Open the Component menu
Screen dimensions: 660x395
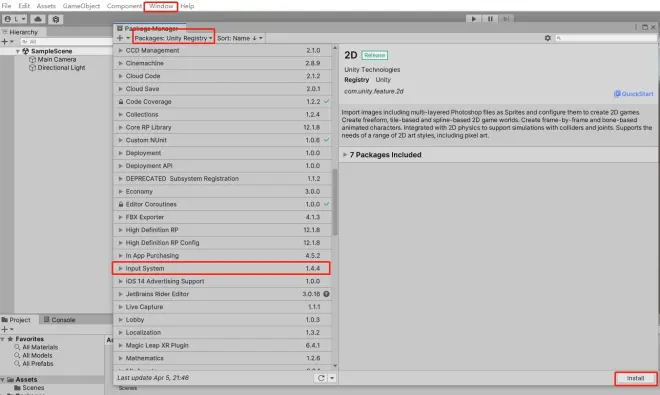(124, 6)
